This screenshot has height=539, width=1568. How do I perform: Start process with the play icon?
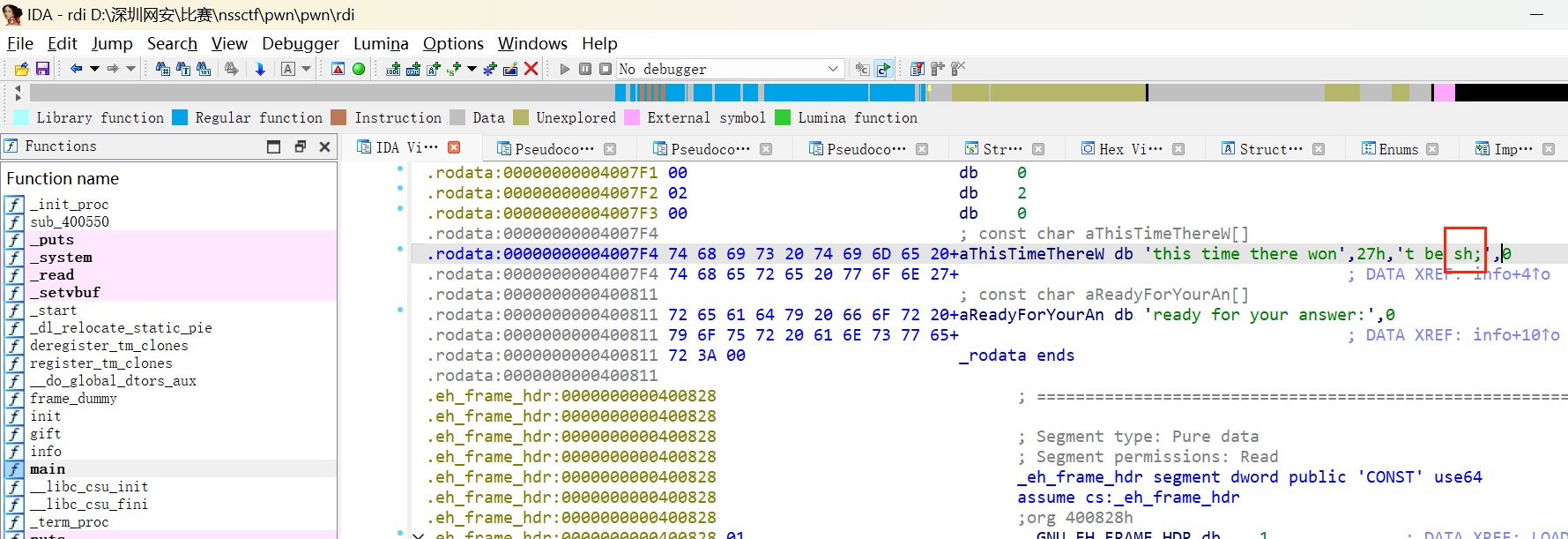point(565,69)
